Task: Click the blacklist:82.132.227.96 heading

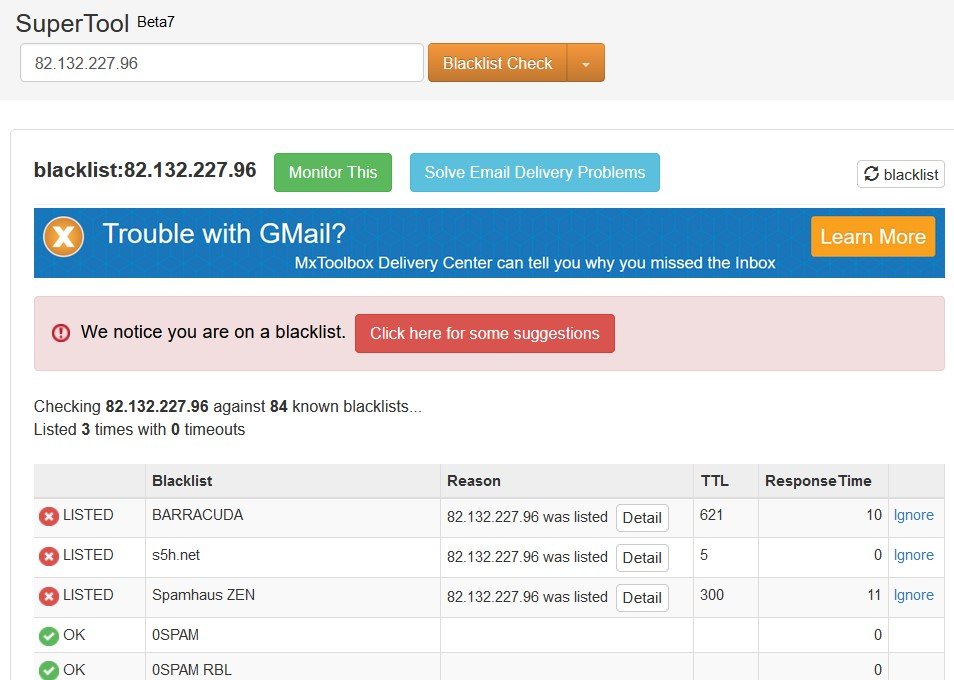Action: click(x=145, y=170)
